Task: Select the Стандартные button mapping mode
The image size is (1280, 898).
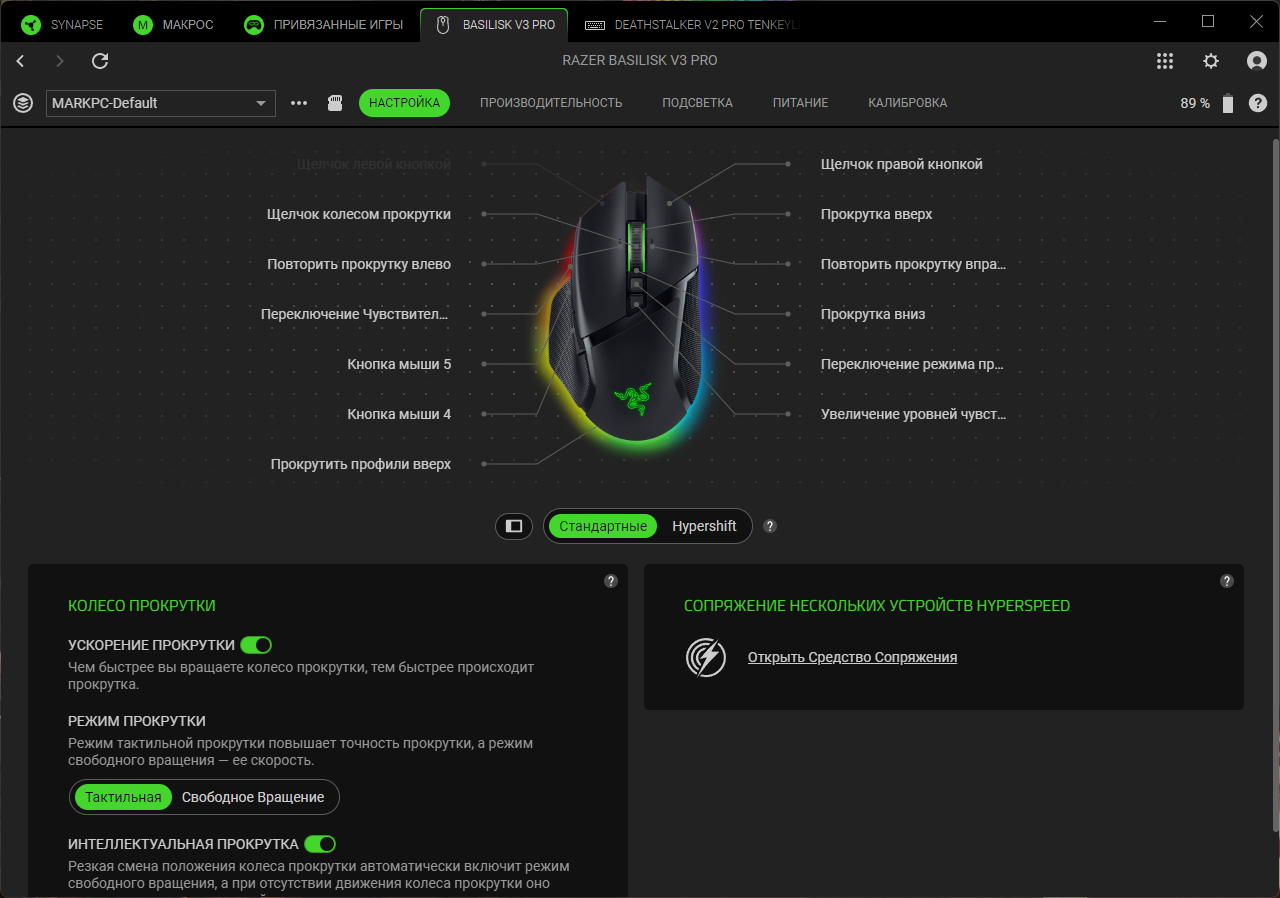Action: pos(603,526)
